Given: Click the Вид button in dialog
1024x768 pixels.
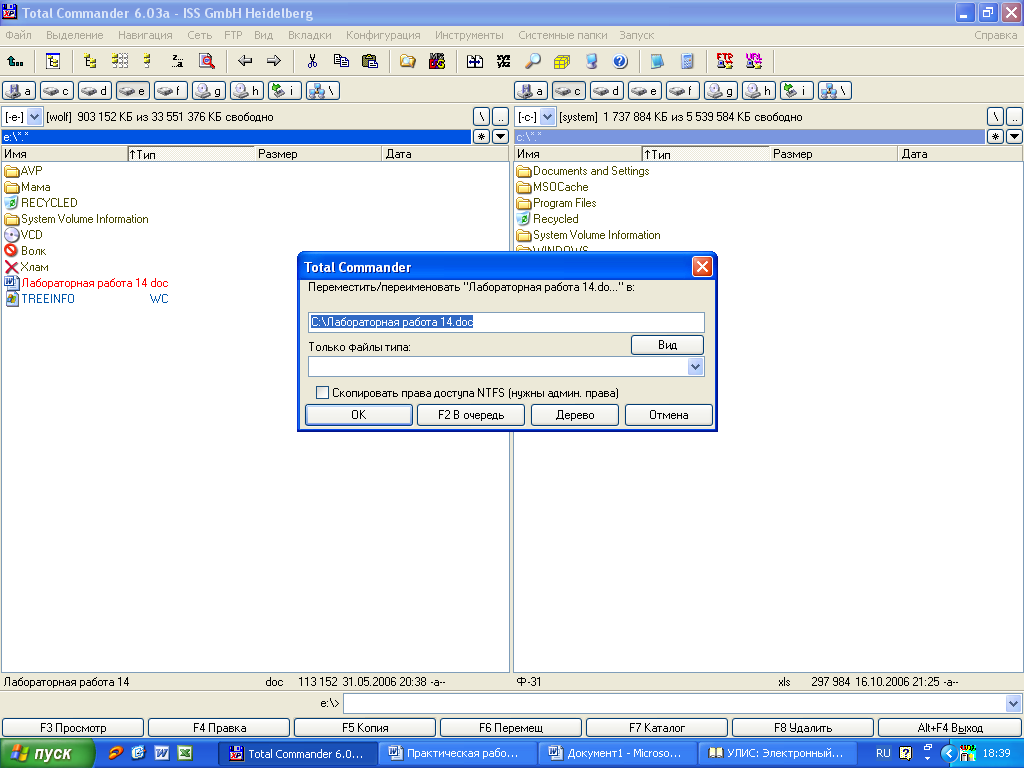Looking at the screenshot, I should click(667, 345).
